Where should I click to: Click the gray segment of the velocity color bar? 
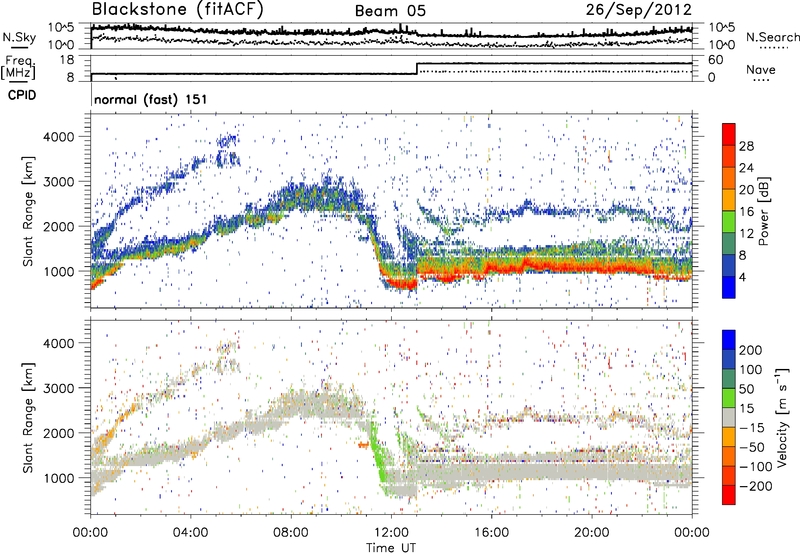point(729,417)
